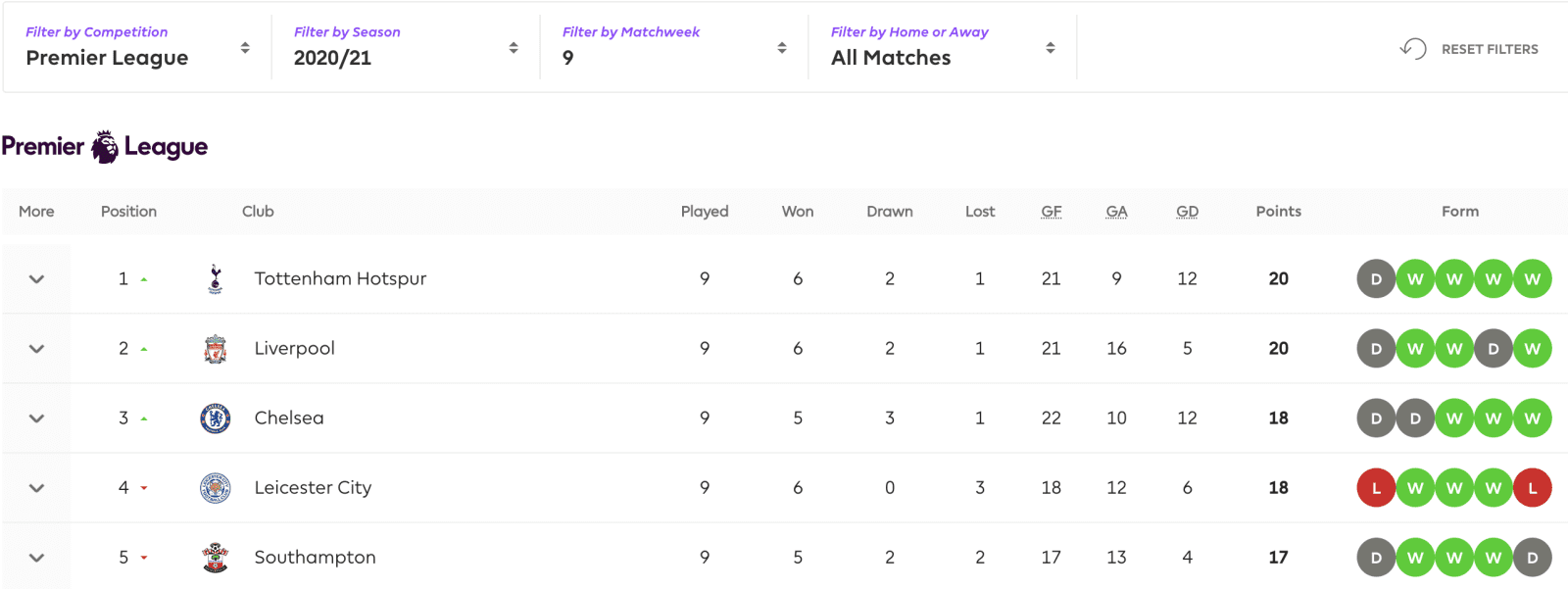
Task: Click Tottenham's first grey D form badge
Action: coord(1376,279)
